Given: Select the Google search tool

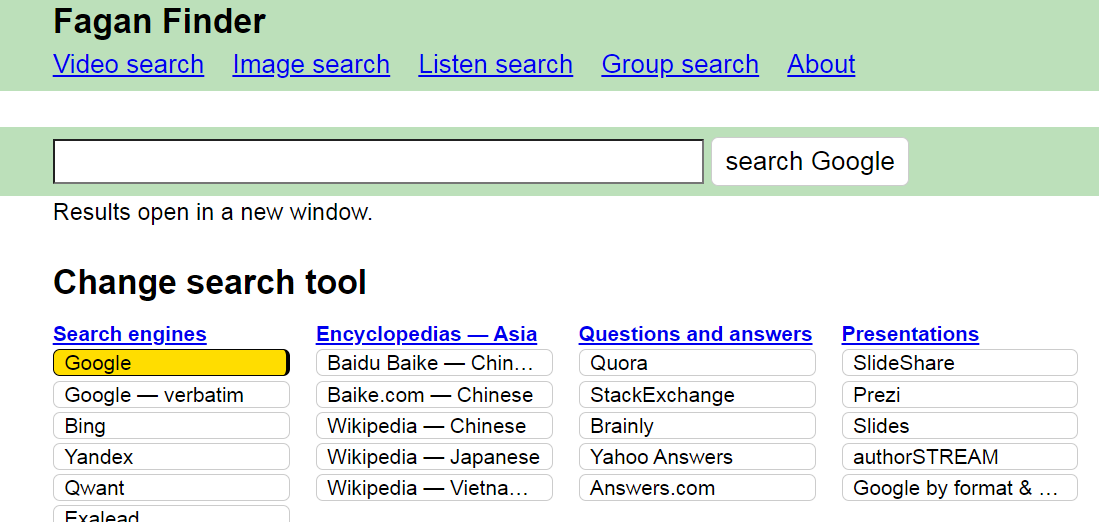Looking at the screenshot, I should point(171,363).
